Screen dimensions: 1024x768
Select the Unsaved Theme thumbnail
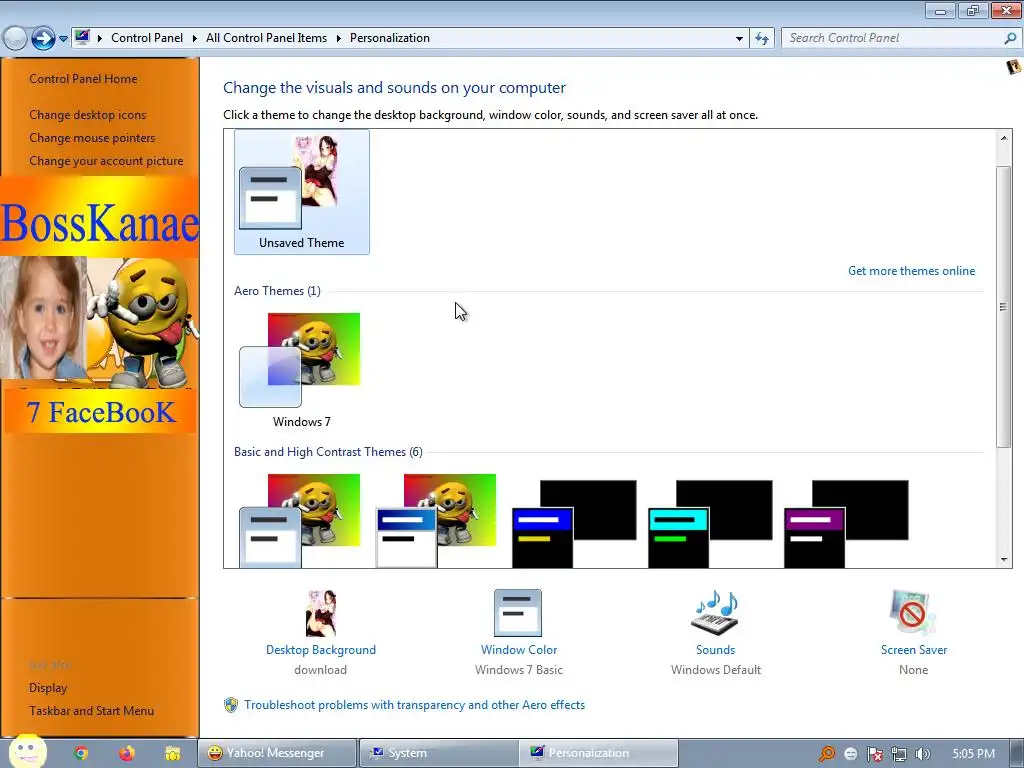302,191
